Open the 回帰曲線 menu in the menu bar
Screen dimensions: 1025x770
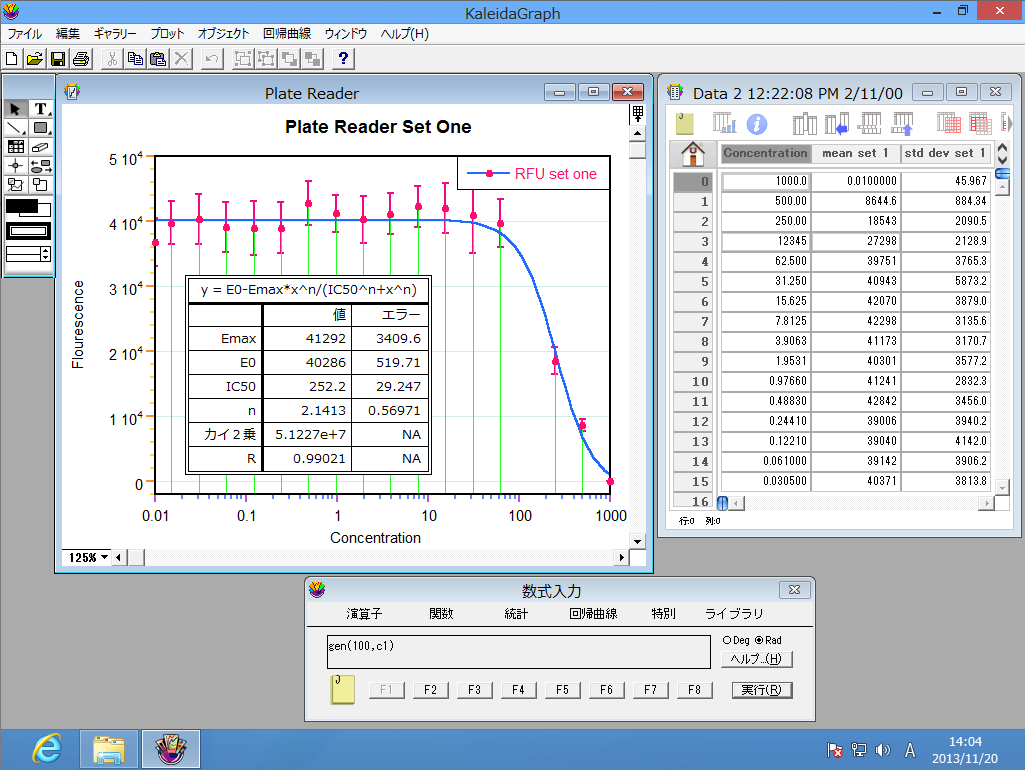click(286, 33)
